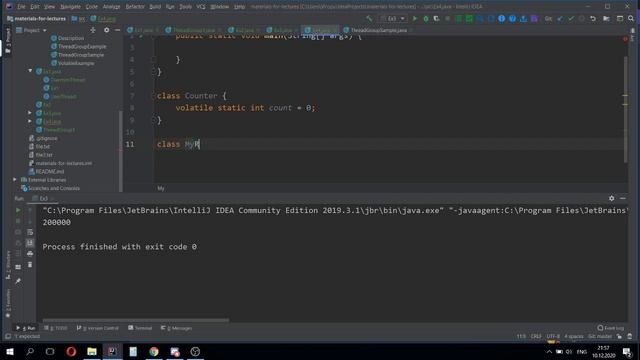Open Windows Start menu
Image resolution: width=640 pixels, height=360 pixels.
9,351
